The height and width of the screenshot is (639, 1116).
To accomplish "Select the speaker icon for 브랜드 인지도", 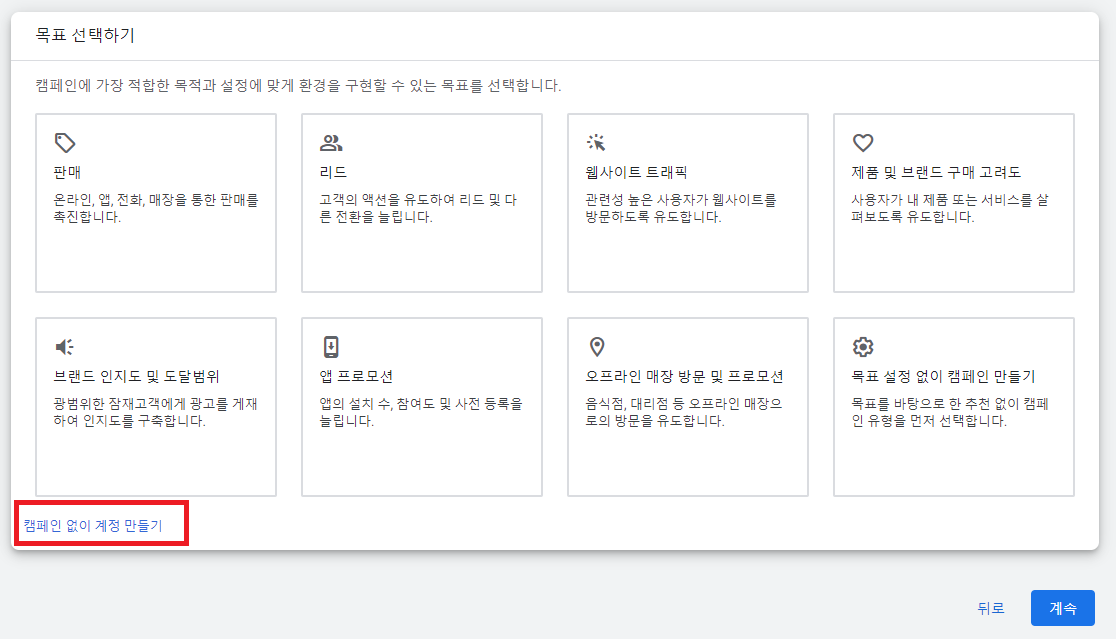I will coord(65,346).
